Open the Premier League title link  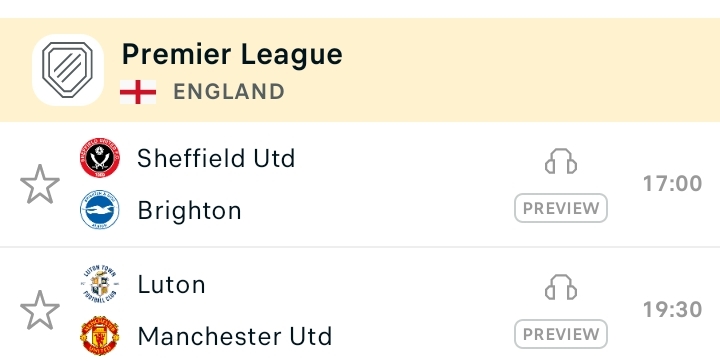click(x=232, y=55)
